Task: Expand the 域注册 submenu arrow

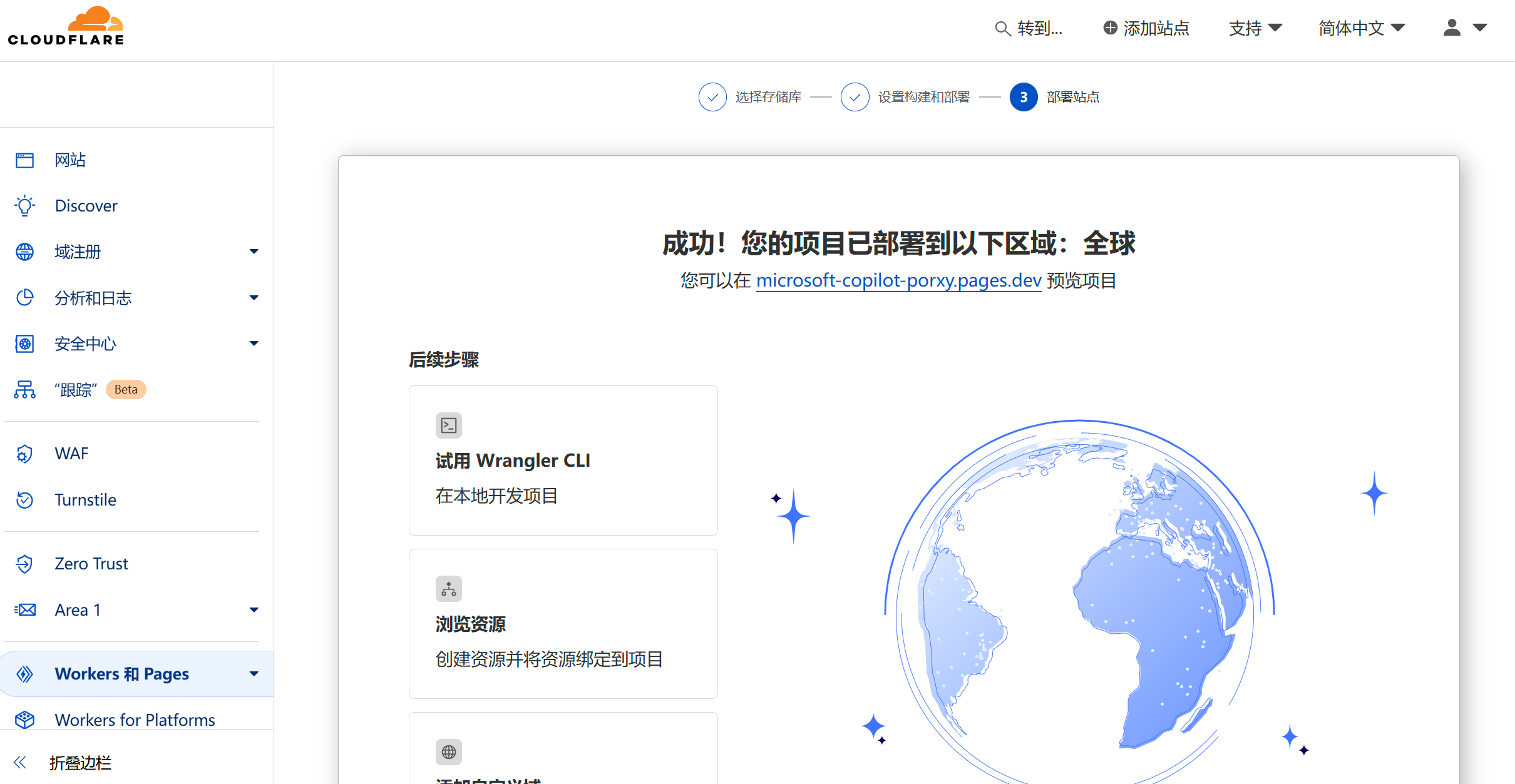Action: click(x=254, y=252)
